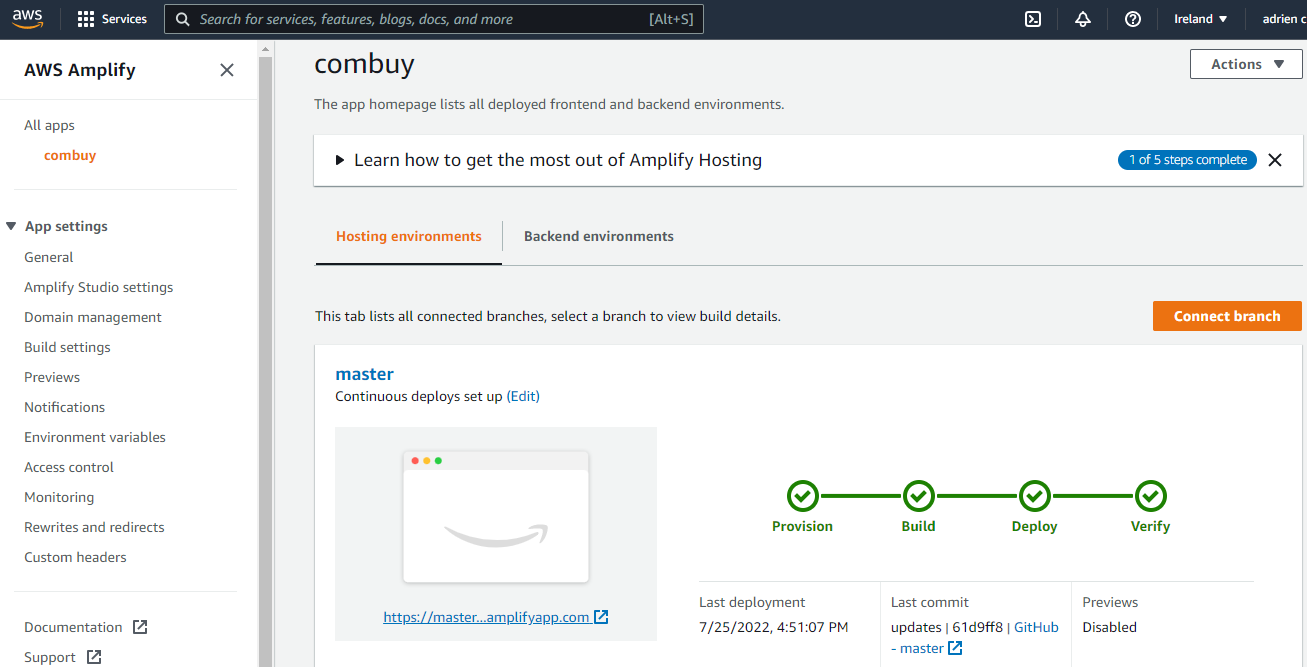Open the Support link
Viewport: 1307px width, 667px height.
pos(50,657)
